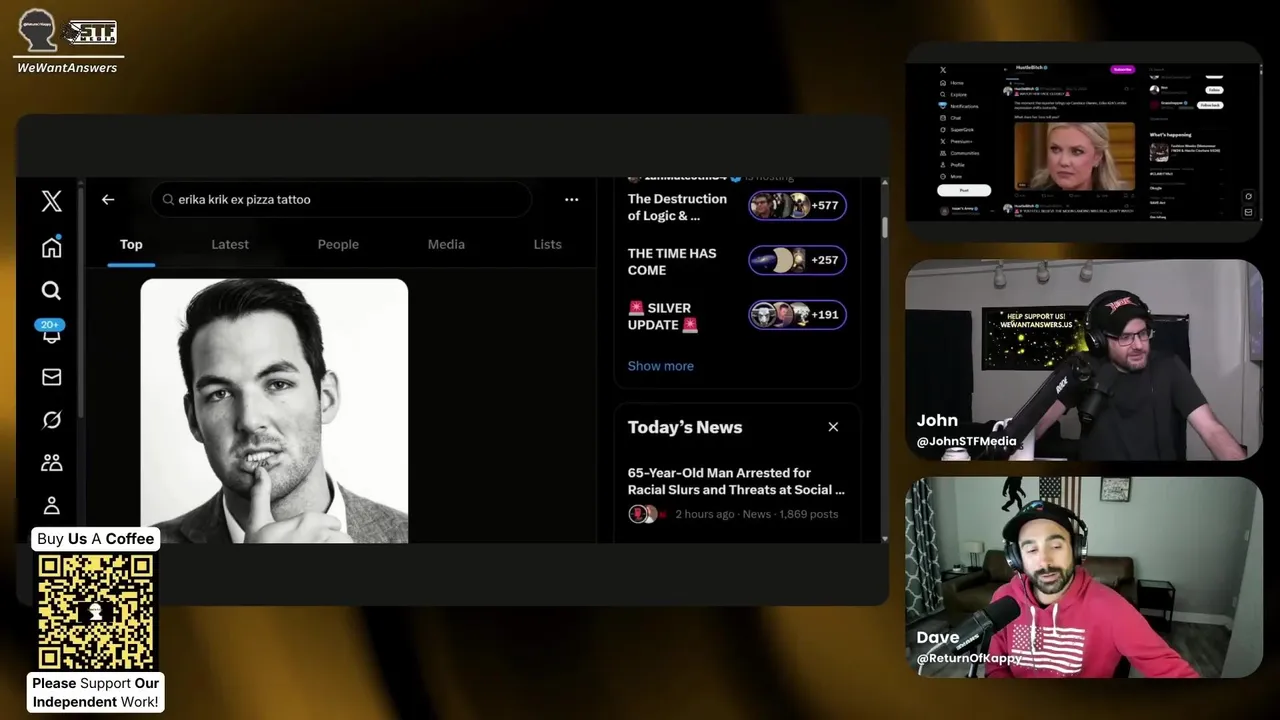Click the X logo in the main sidebar

pyautogui.click(x=52, y=201)
